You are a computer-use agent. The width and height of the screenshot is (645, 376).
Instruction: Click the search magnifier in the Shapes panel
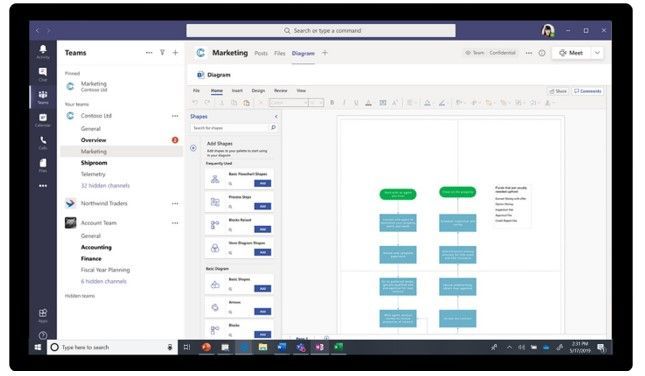tap(273, 128)
